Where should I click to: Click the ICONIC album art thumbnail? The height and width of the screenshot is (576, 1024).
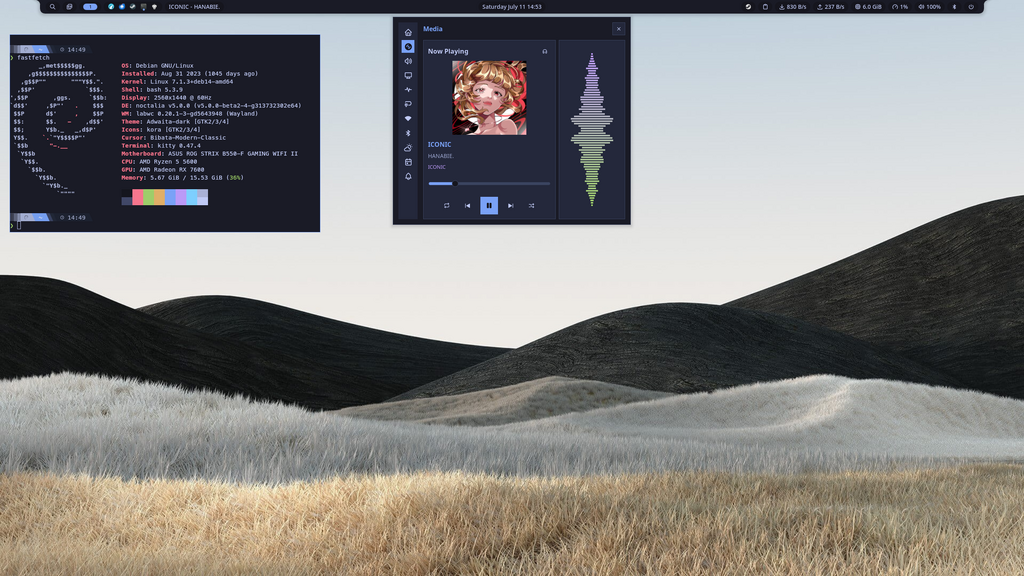(x=489, y=98)
